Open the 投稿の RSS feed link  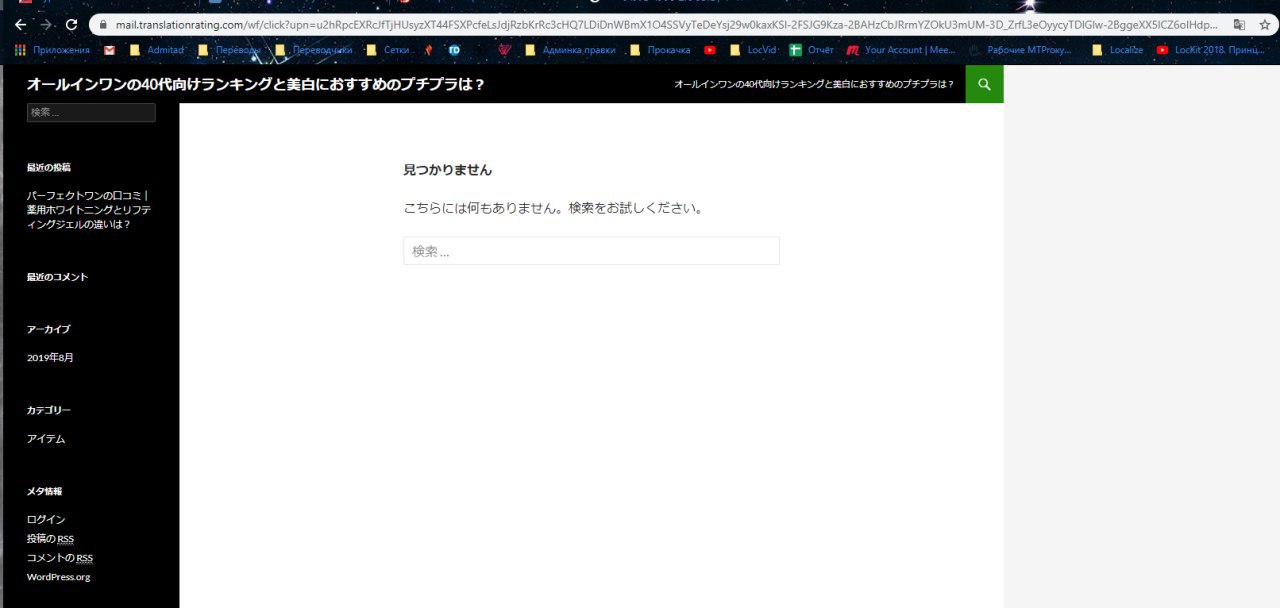pyautogui.click(x=50, y=539)
